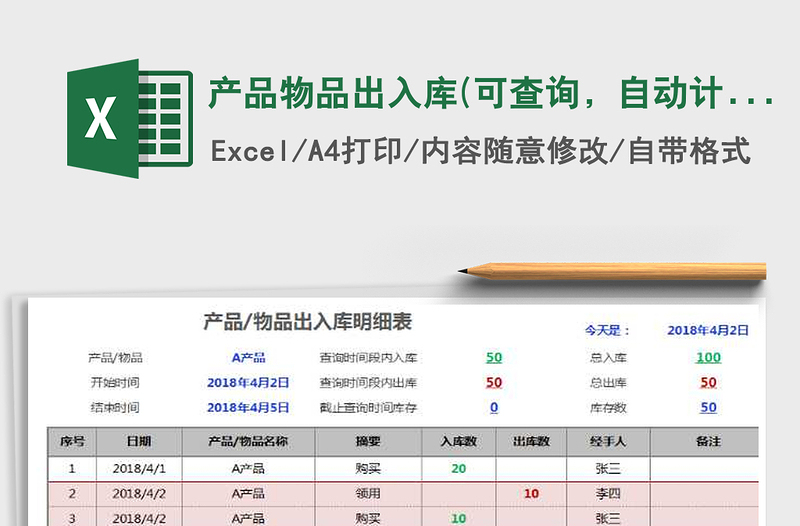Click the '摘要' column header

pyautogui.click(x=368, y=442)
